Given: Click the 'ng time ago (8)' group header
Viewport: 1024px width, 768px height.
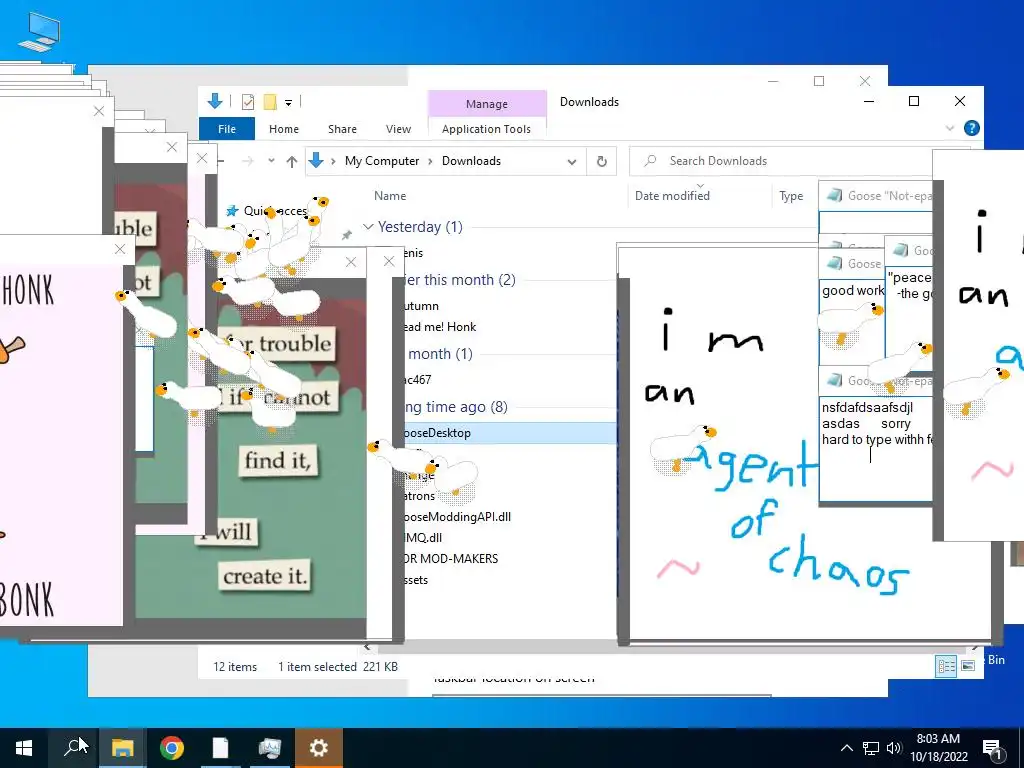Looking at the screenshot, I should point(455,407).
